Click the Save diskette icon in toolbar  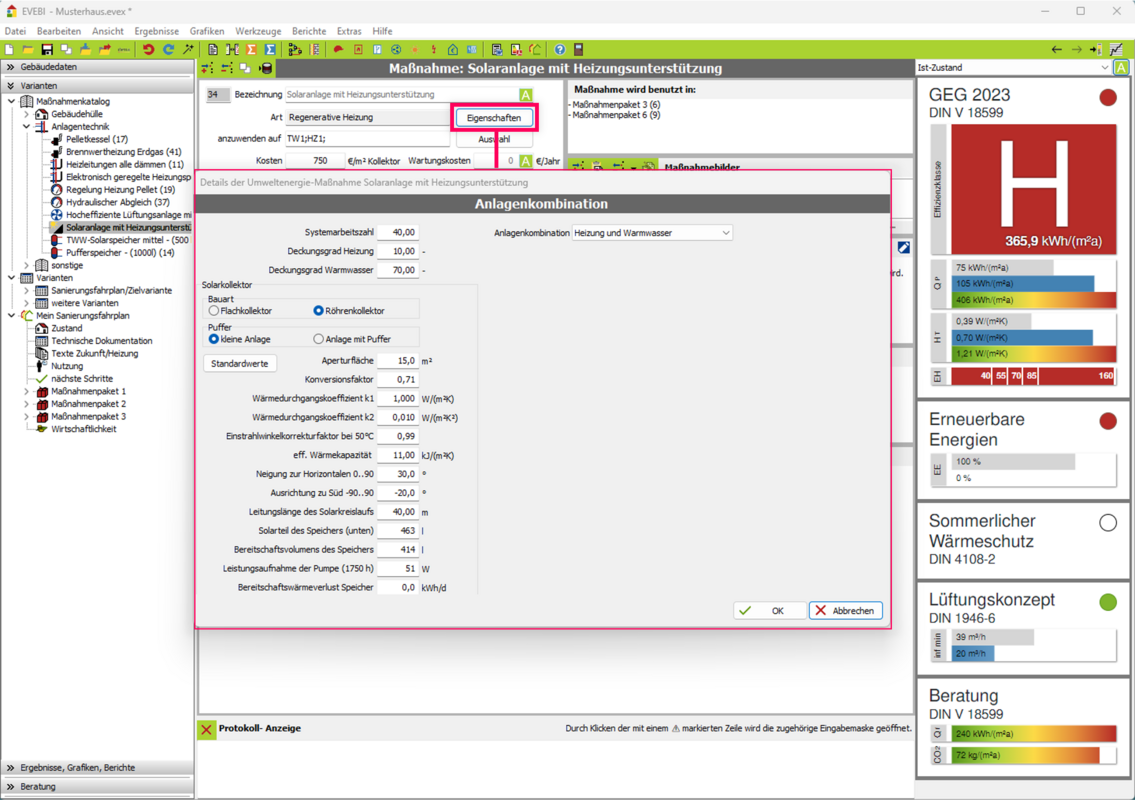[46, 49]
